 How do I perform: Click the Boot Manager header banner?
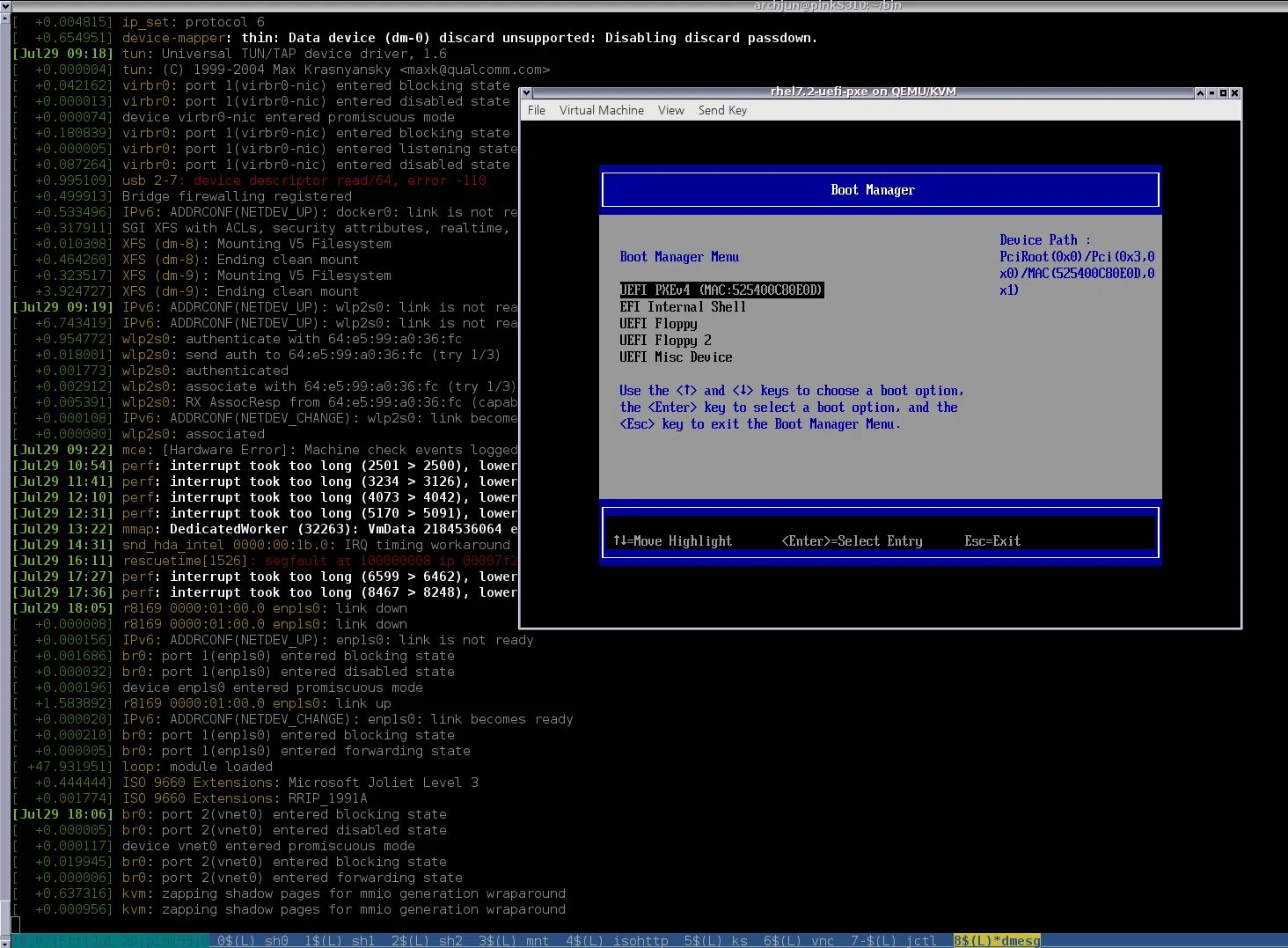coord(880,189)
